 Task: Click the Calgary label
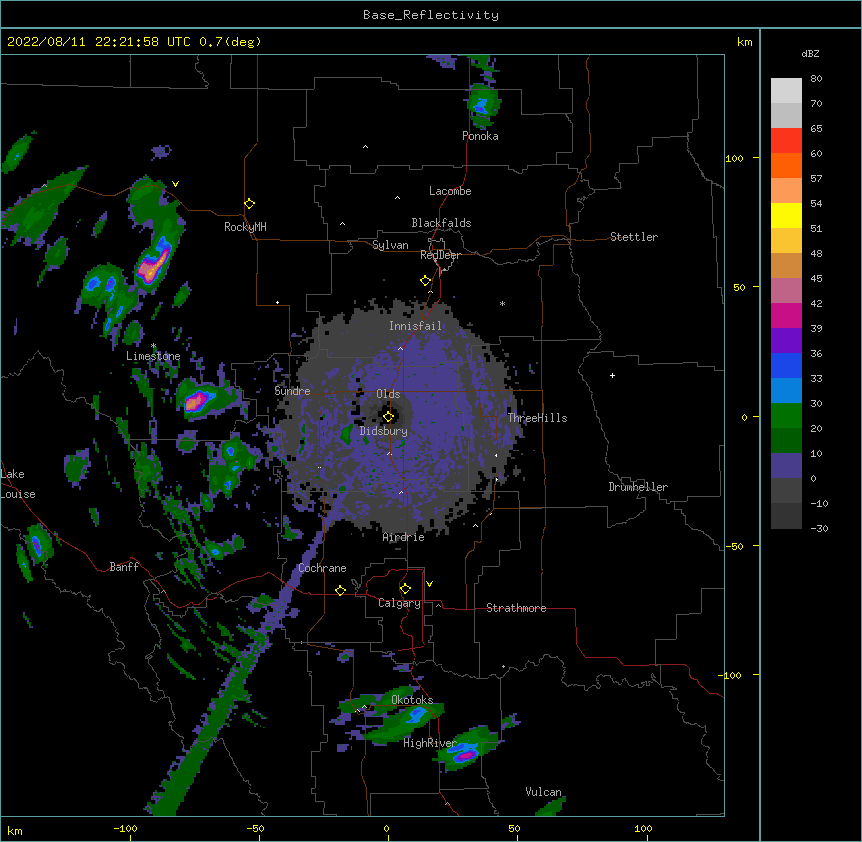[x=399, y=603]
